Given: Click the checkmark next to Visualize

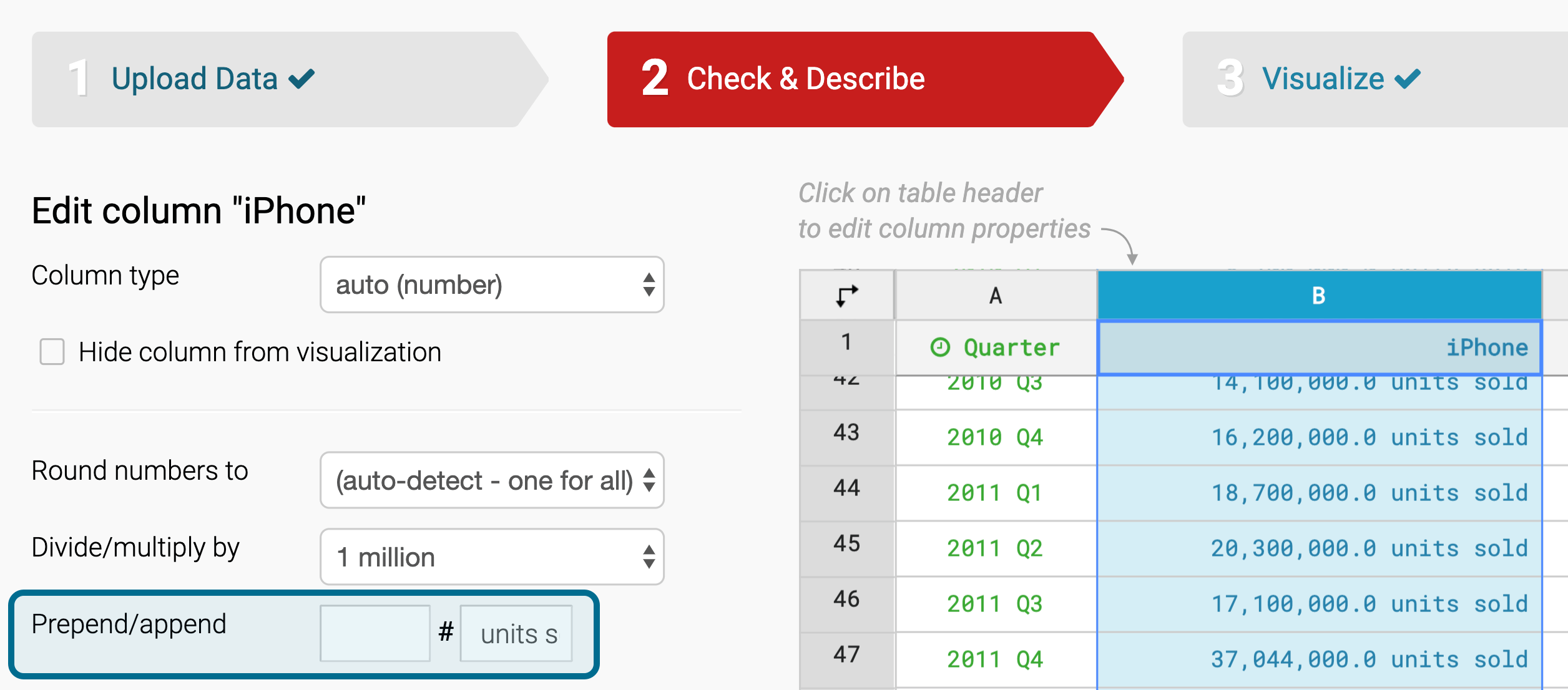Looking at the screenshot, I should click(1408, 79).
